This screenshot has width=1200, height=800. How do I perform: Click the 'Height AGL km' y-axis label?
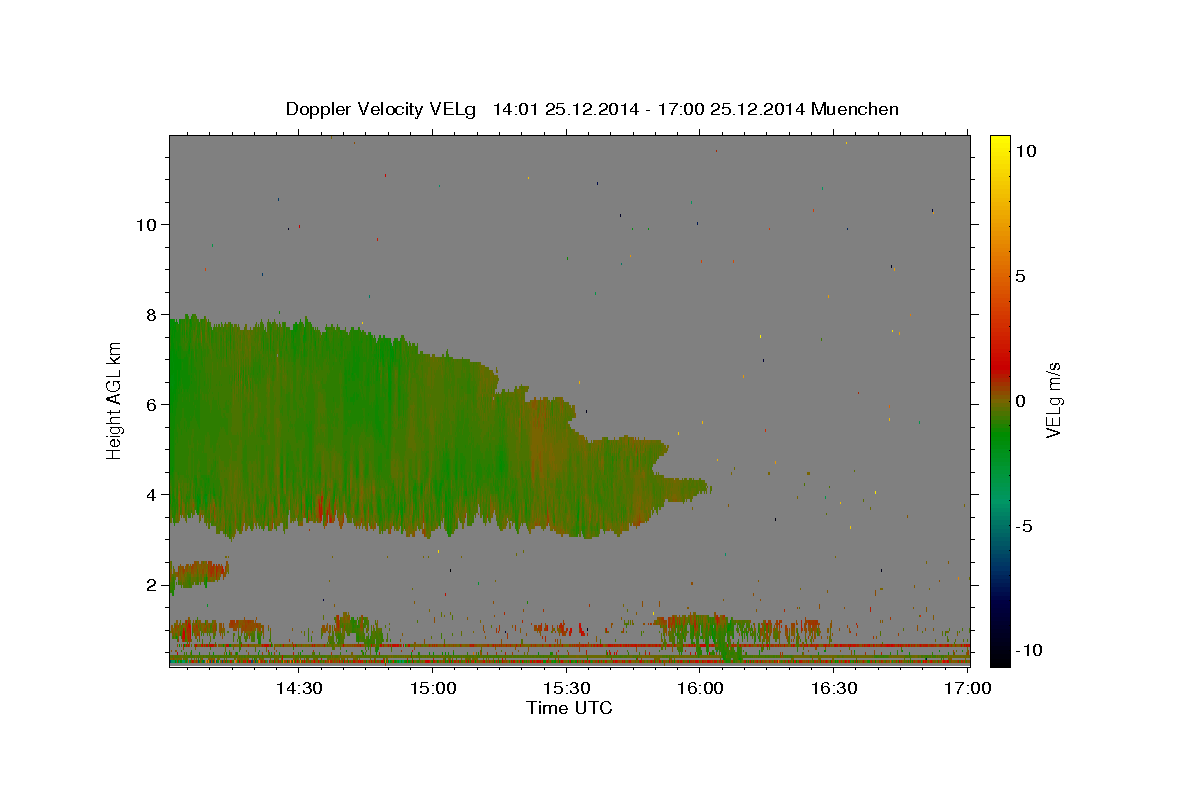[115, 401]
